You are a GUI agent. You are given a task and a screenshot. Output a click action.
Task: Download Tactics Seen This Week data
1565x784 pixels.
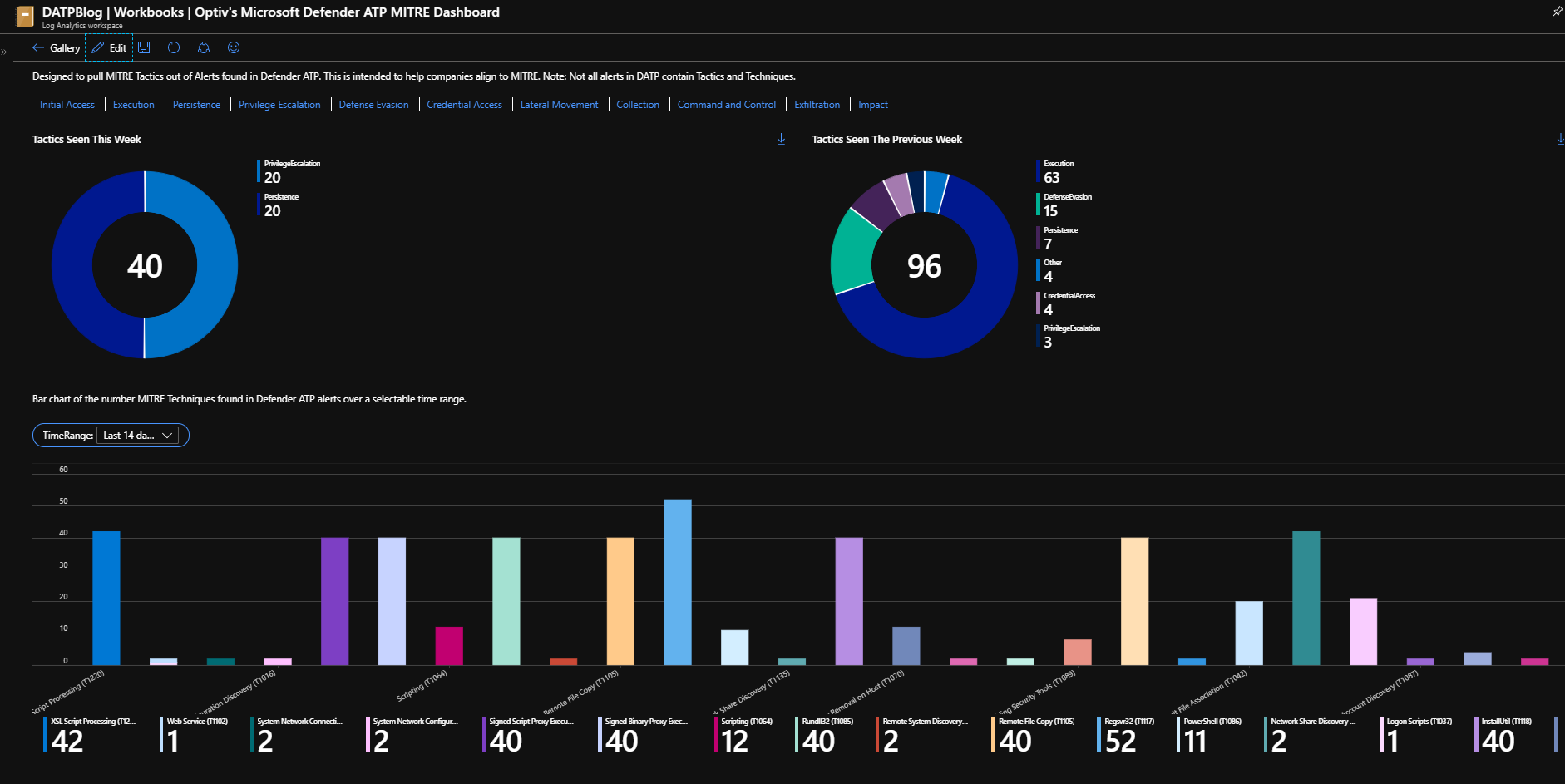781,139
